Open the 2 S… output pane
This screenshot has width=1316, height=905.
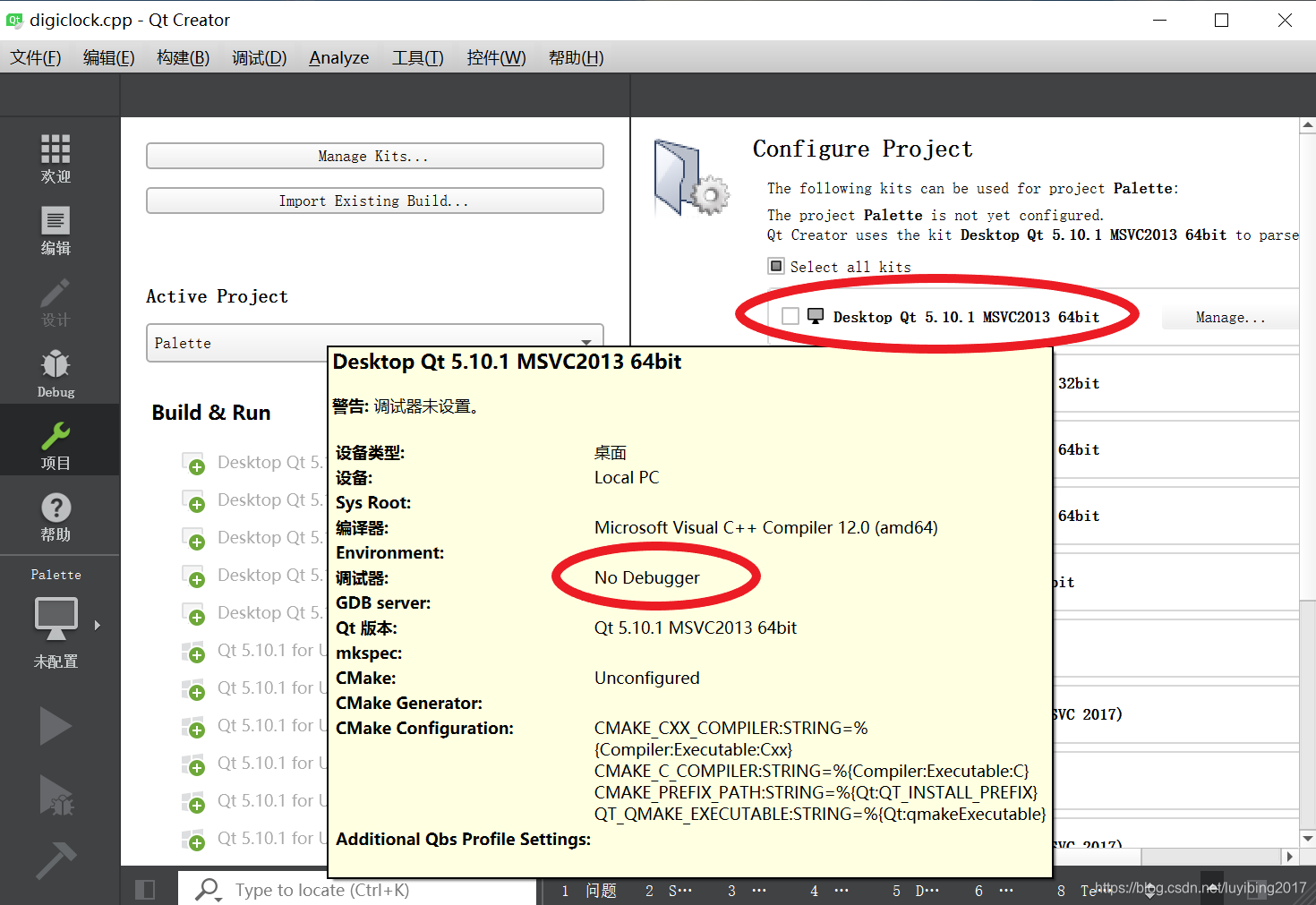tap(669, 891)
